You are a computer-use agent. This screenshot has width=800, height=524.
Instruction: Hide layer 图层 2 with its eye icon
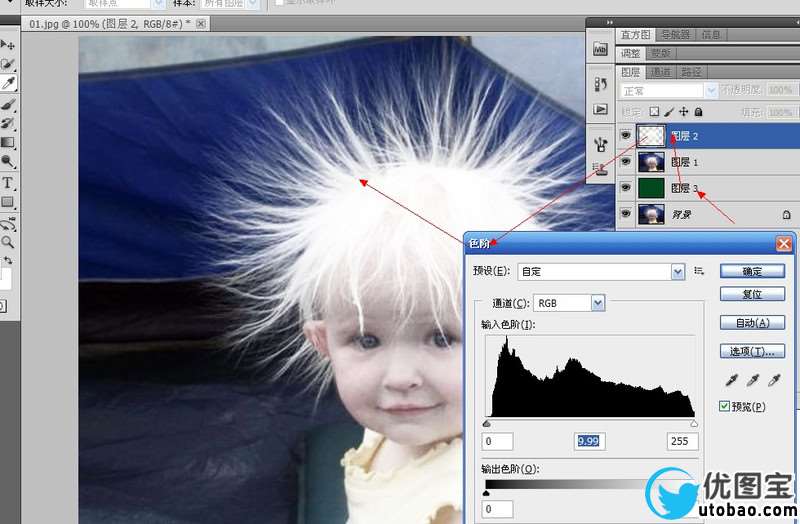click(626, 135)
